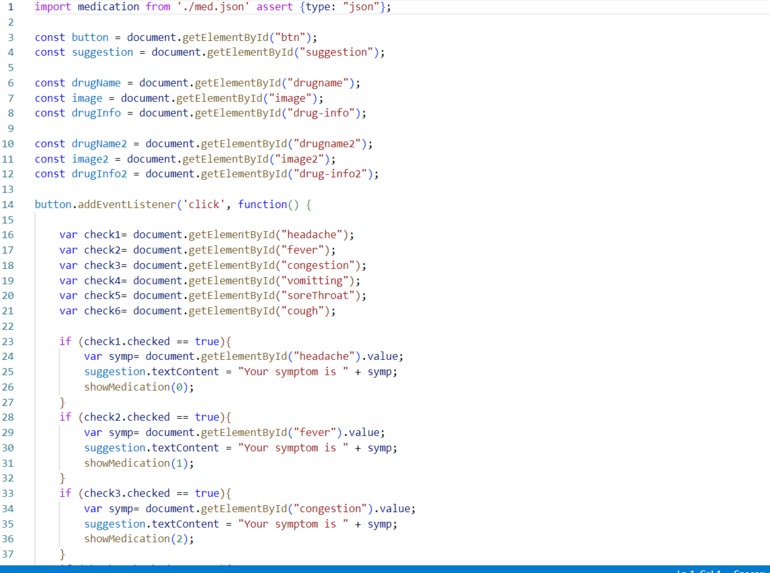Click the "fever" string on line 17
770x573 pixels.
click(x=302, y=250)
